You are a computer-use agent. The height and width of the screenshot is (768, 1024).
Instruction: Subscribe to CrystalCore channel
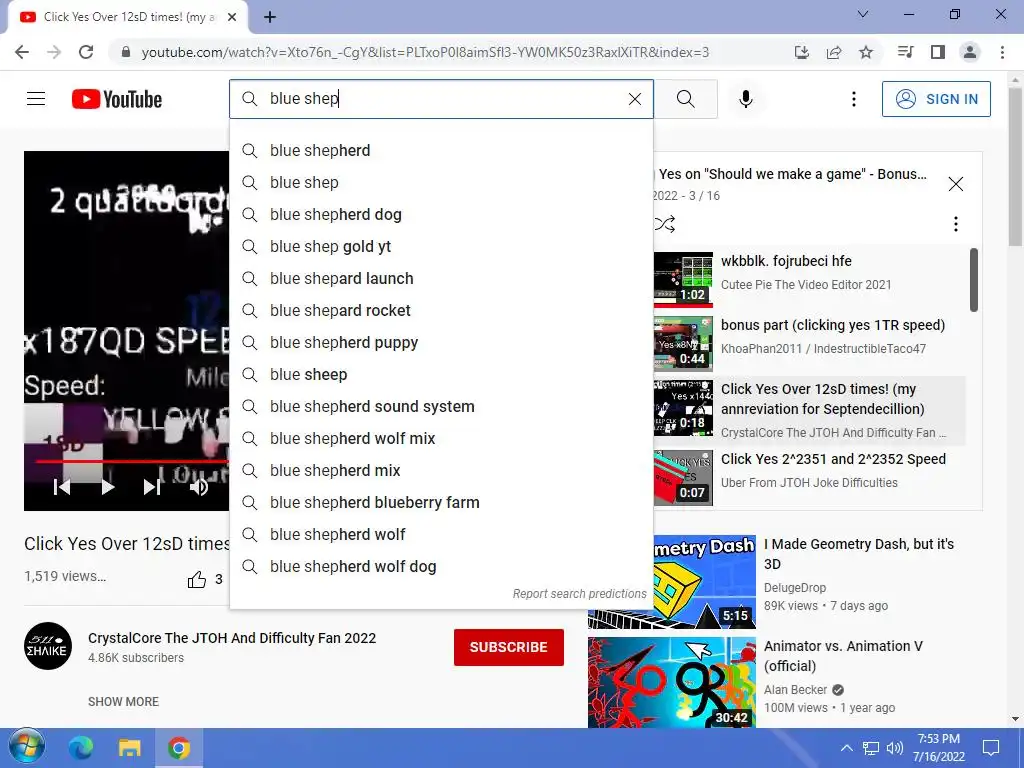pyautogui.click(x=509, y=647)
